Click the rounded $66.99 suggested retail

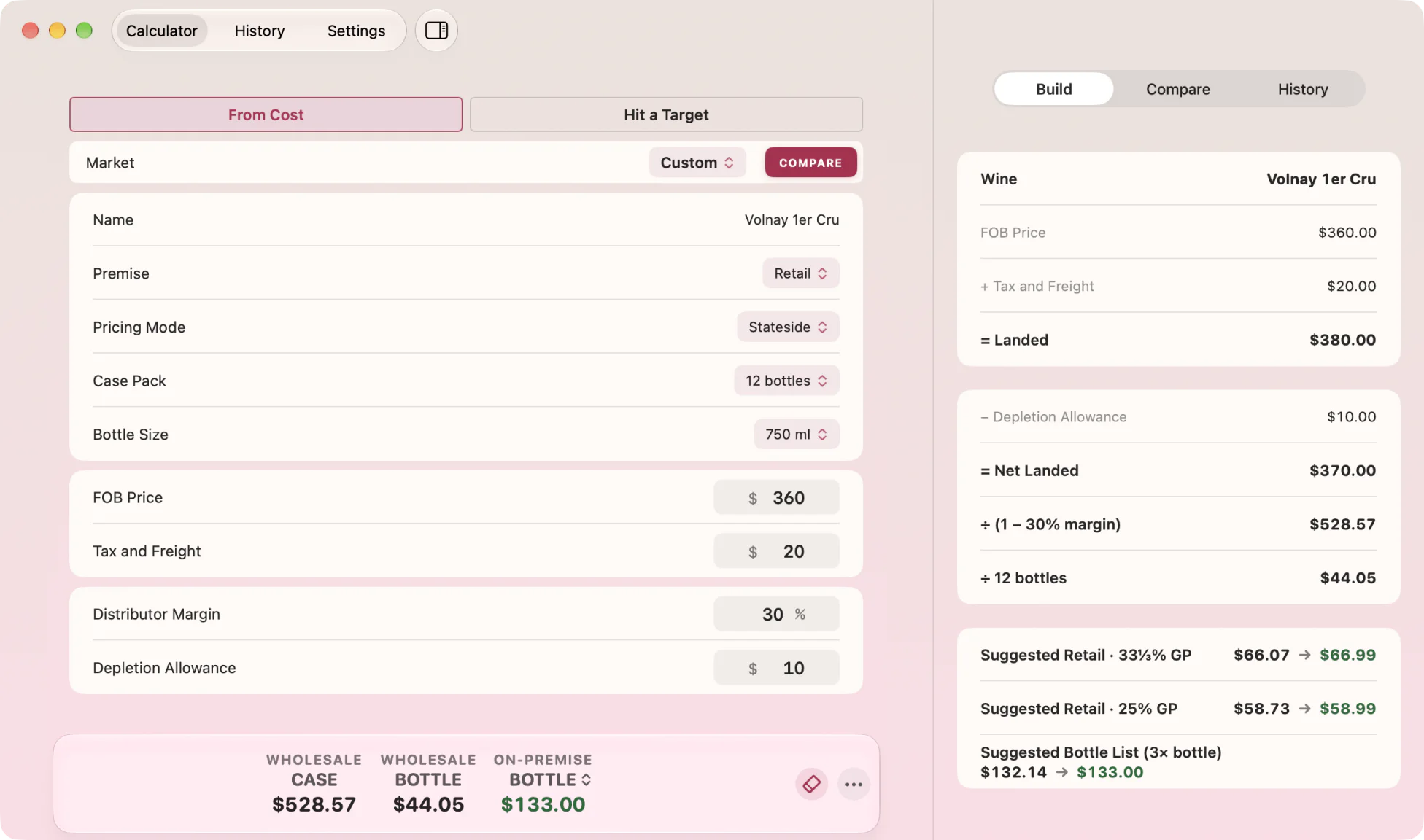point(1347,655)
